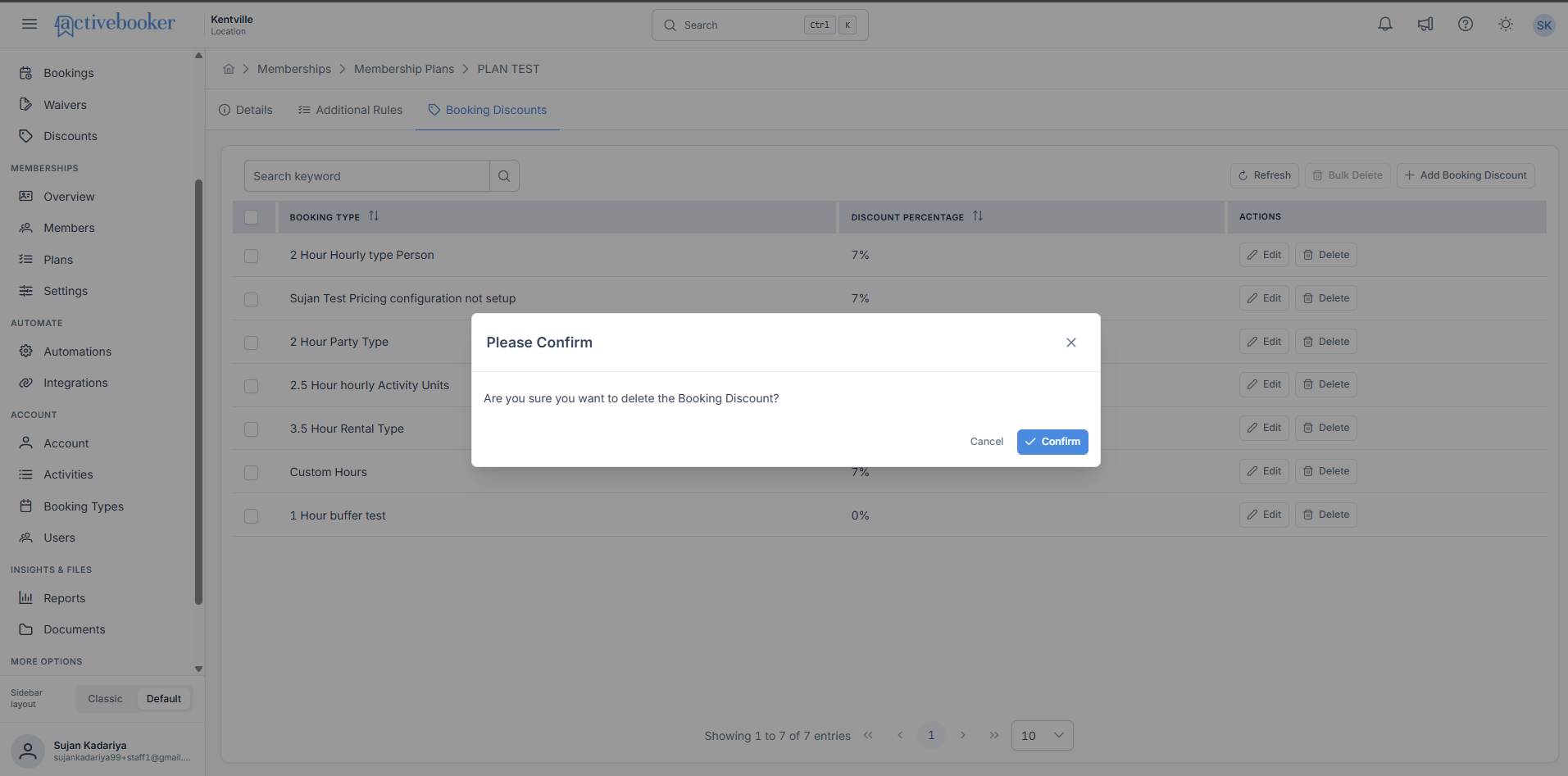Check the 2 Hour Hourly type Person row
Screen dimensions: 1568x776
pos(251,256)
